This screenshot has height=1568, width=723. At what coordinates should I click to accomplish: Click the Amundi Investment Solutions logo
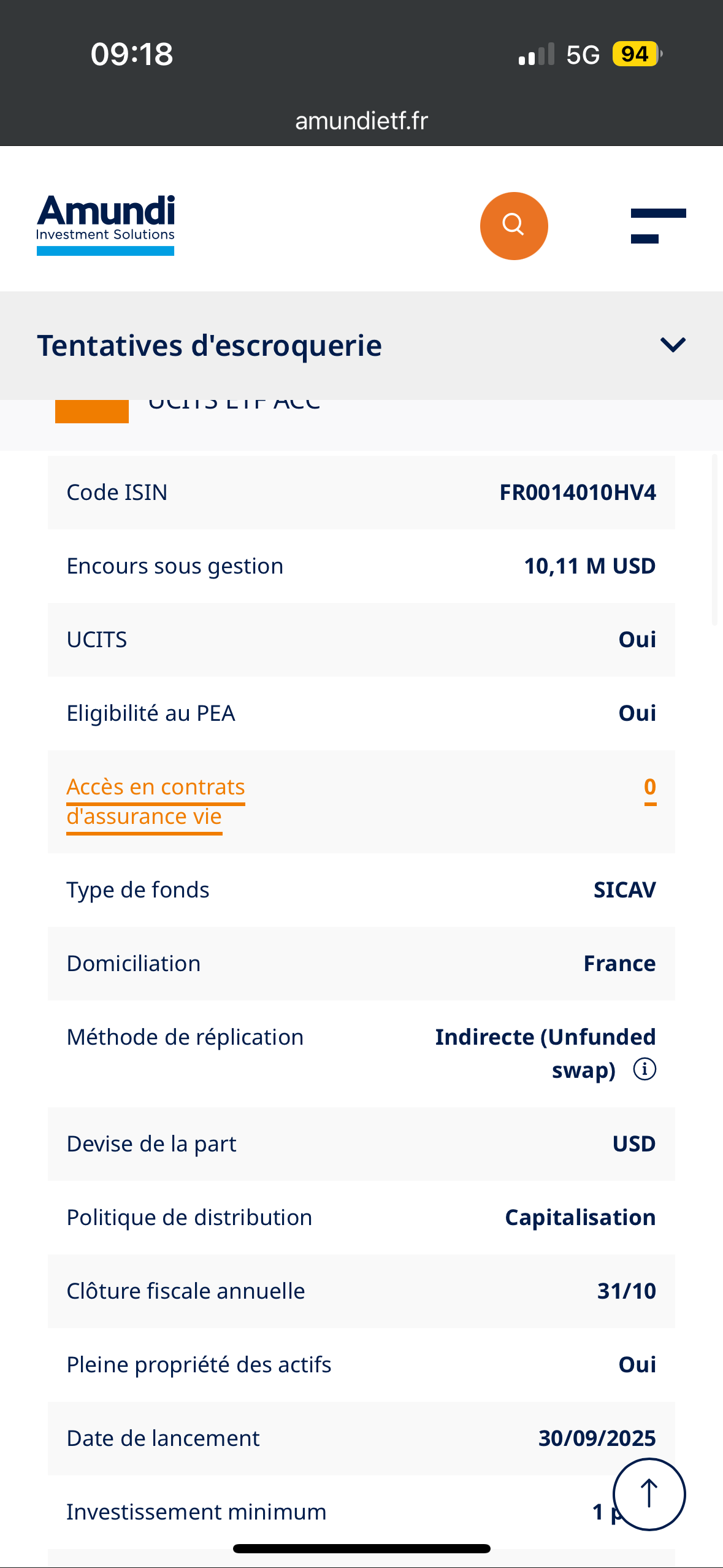tap(105, 225)
